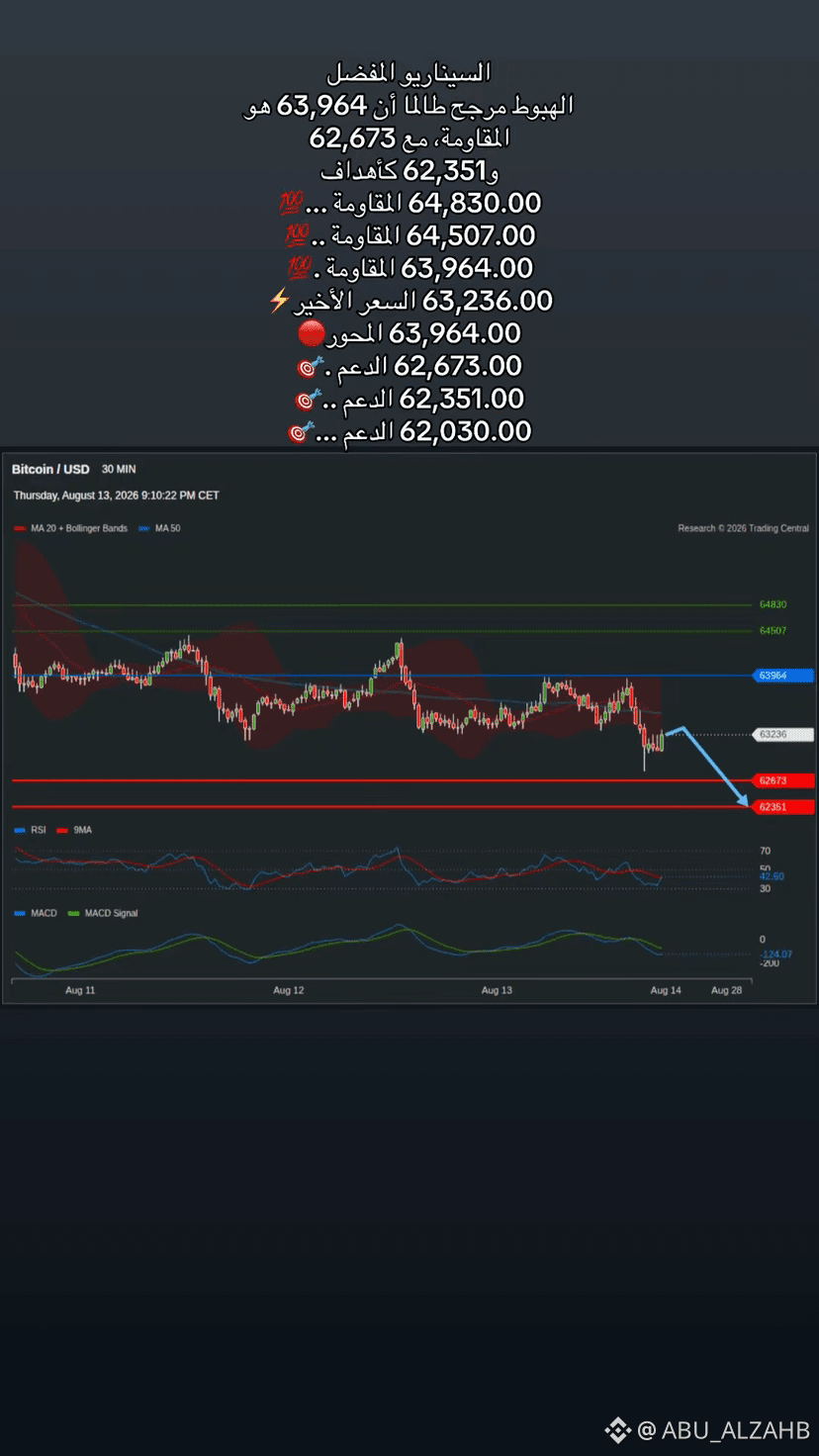Click the white 63236 last price tag
The width and height of the screenshot is (819, 1456).
pos(782,734)
